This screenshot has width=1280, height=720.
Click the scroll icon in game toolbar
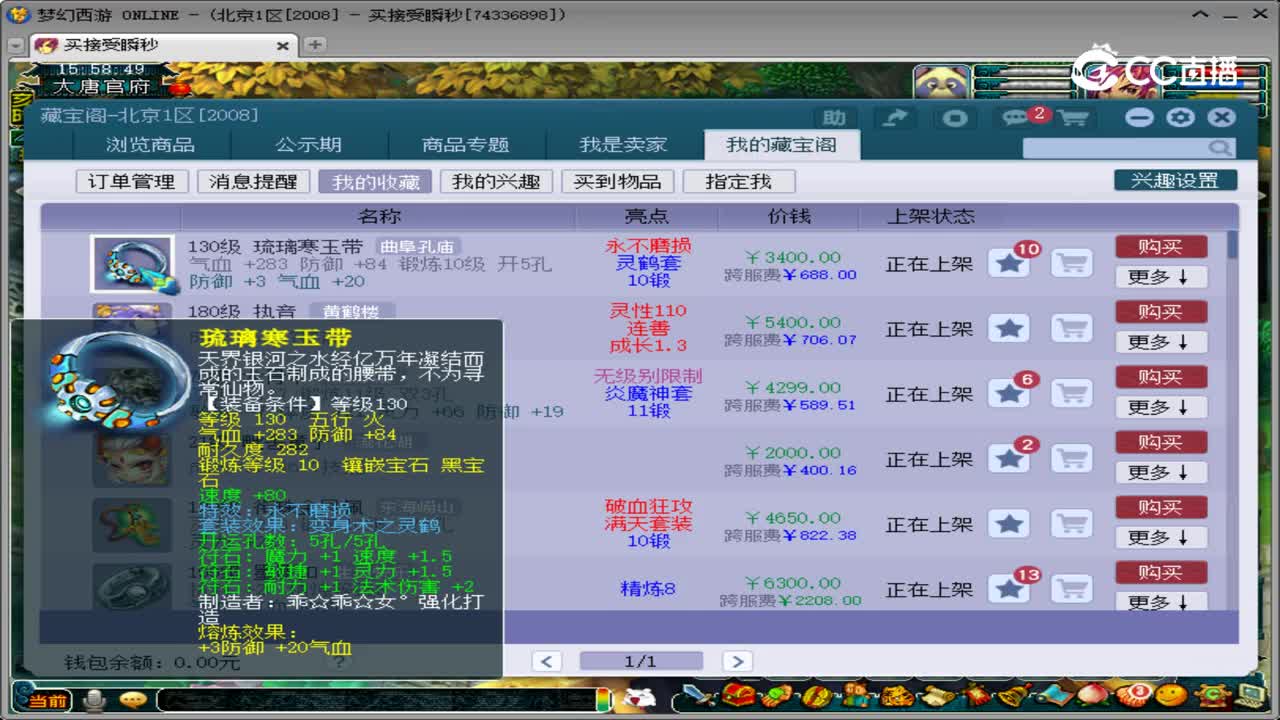pyautogui.click(x=936, y=694)
